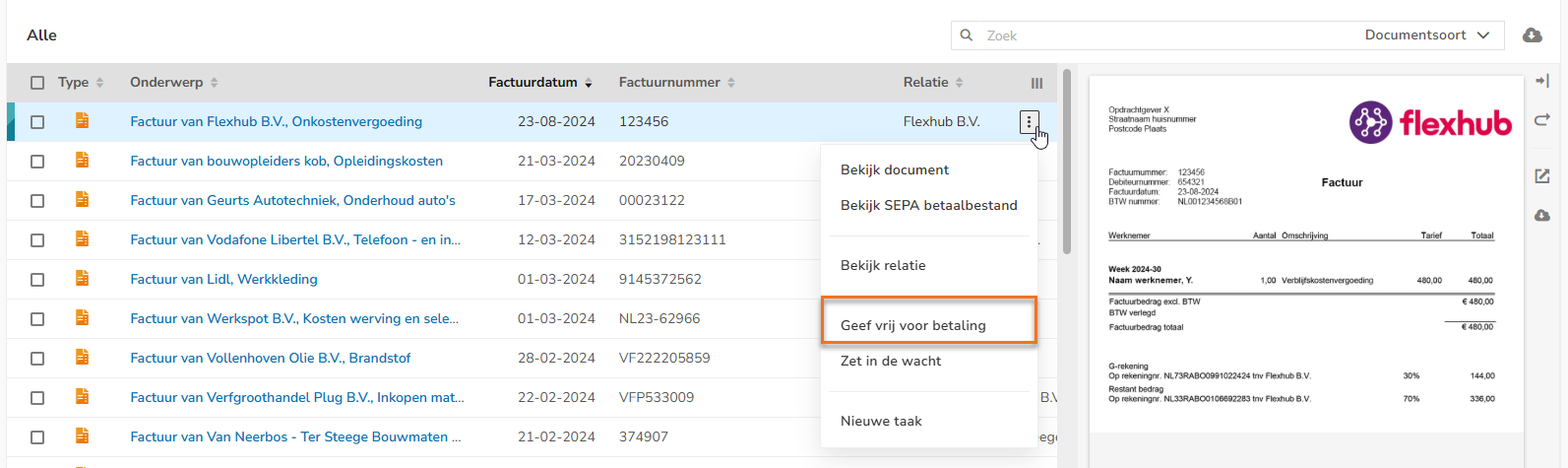The width and height of the screenshot is (1568, 468).
Task: Check the box for Flexhub B.V. invoice
Action: point(37,122)
